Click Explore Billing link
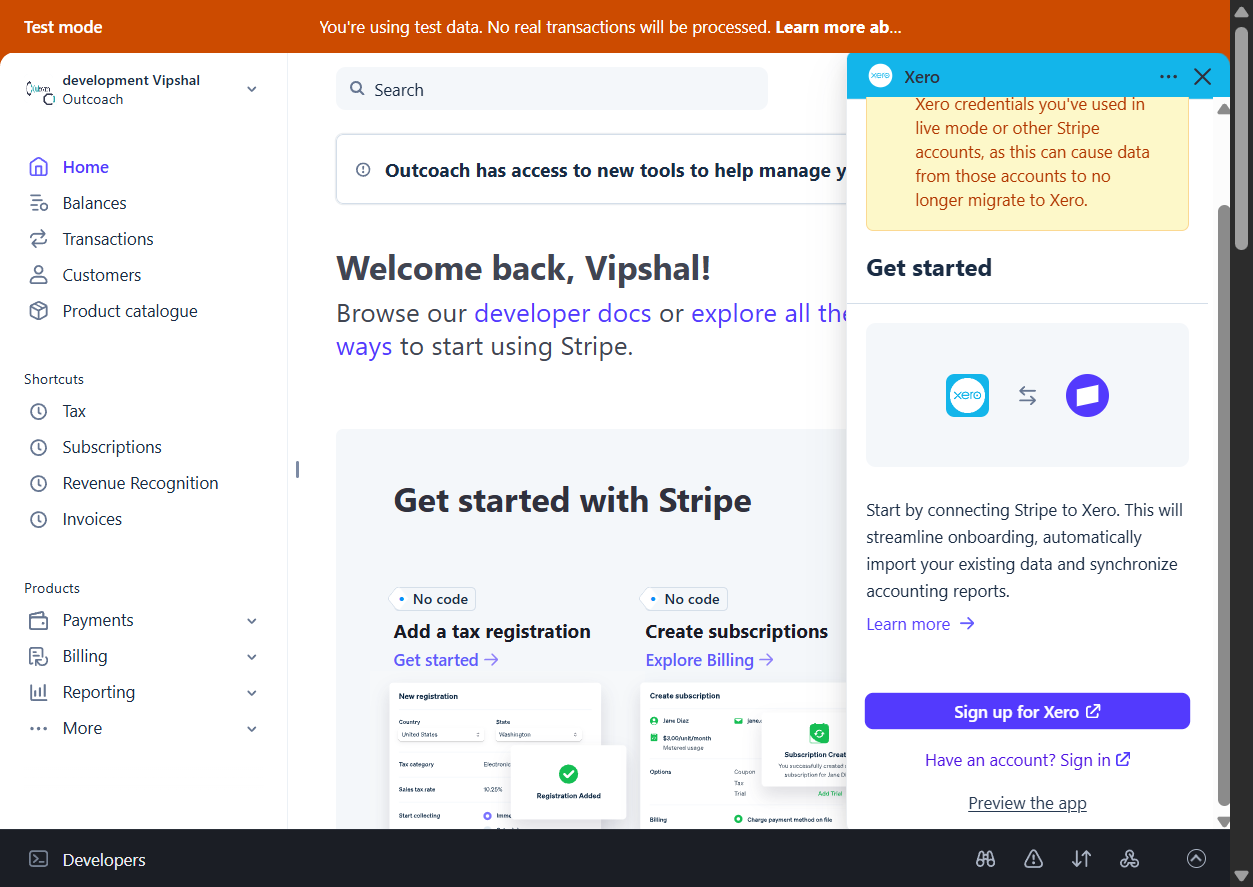This screenshot has width=1253, height=887. pyautogui.click(x=710, y=660)
